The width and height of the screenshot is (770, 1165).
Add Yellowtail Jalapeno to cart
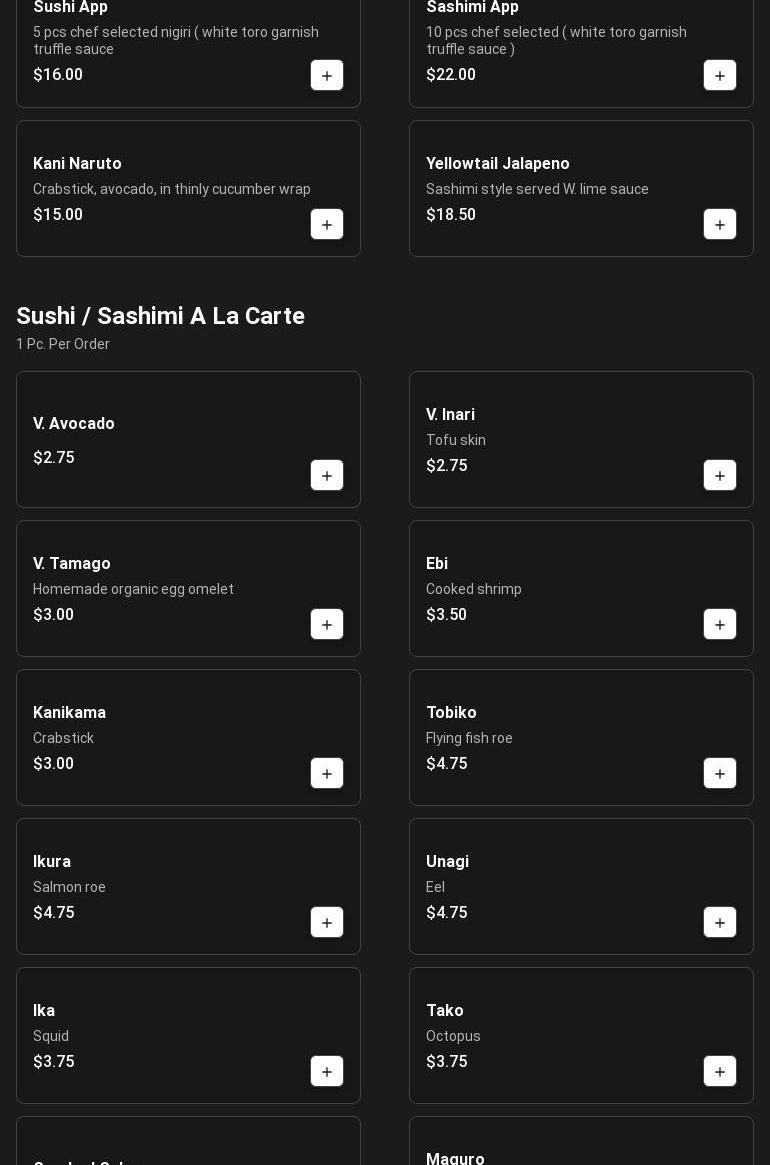pos(720,225)
